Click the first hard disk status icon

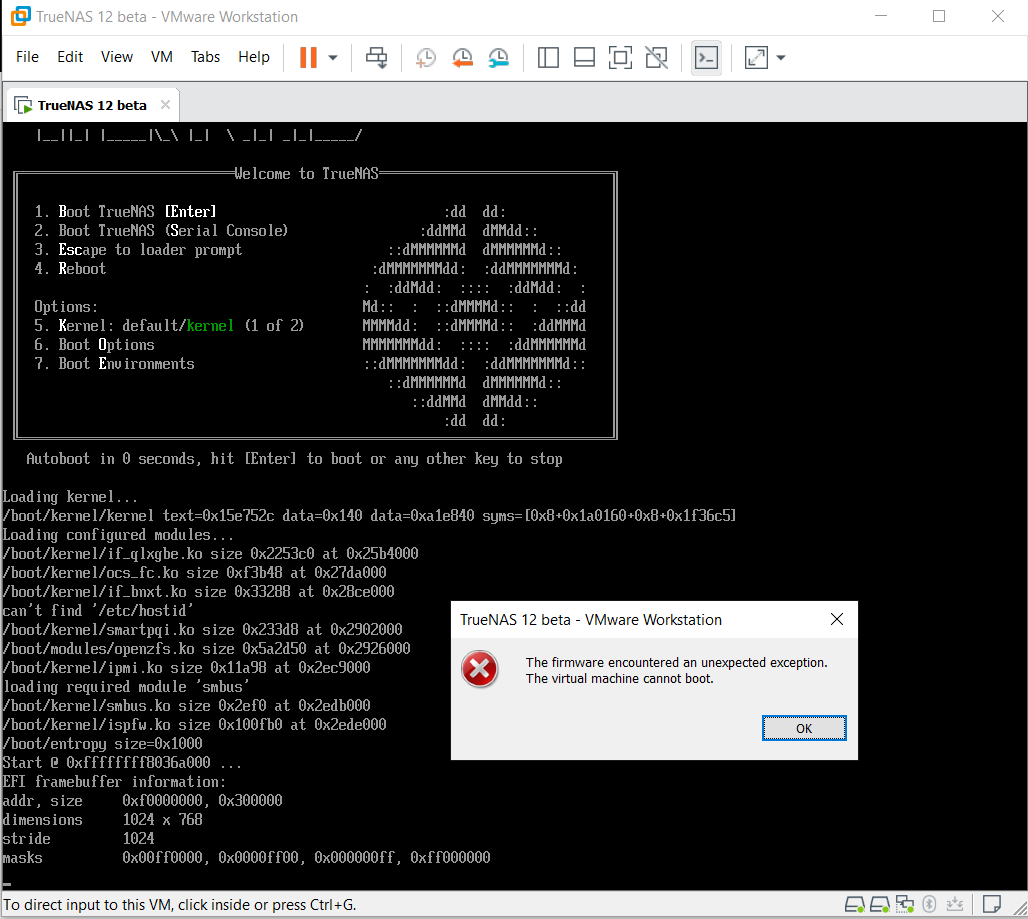click(854, 905)
